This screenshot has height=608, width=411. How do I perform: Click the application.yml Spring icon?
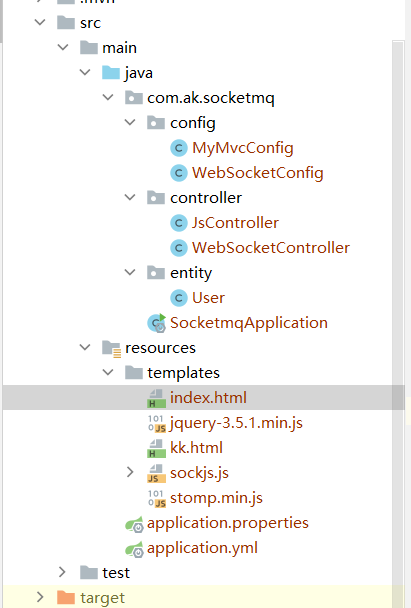point(134,549)
